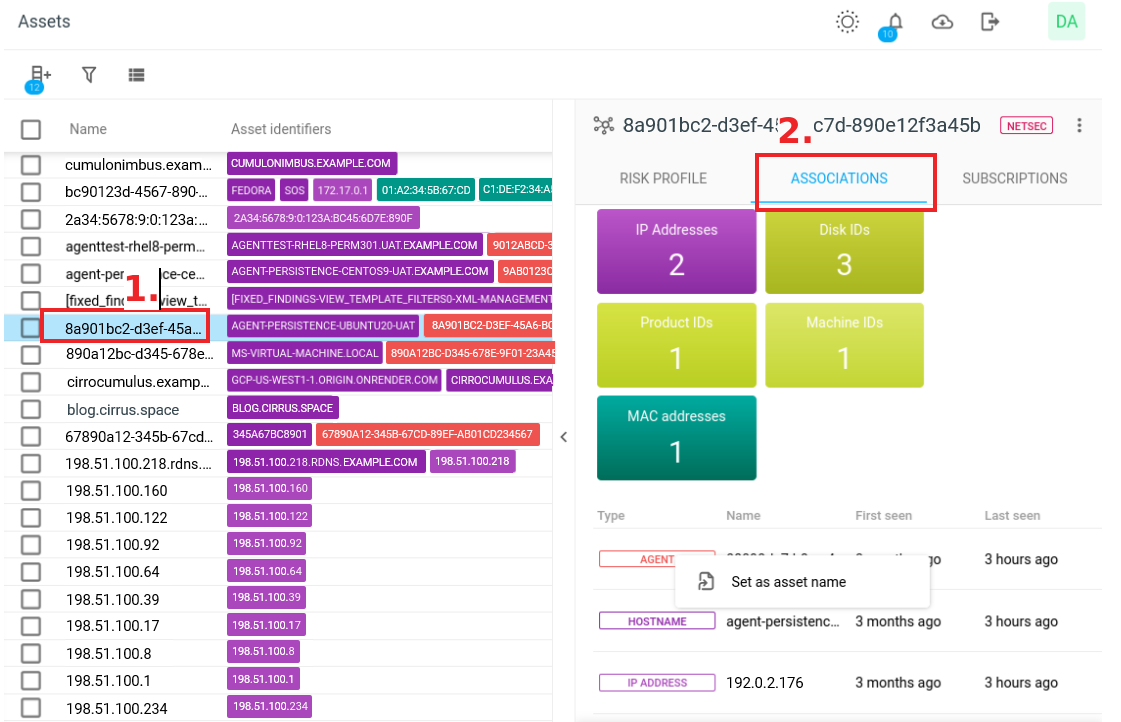
Task: Open the asset three-dot options menu
Action: pyautogui.click(x=1079, y=125)
